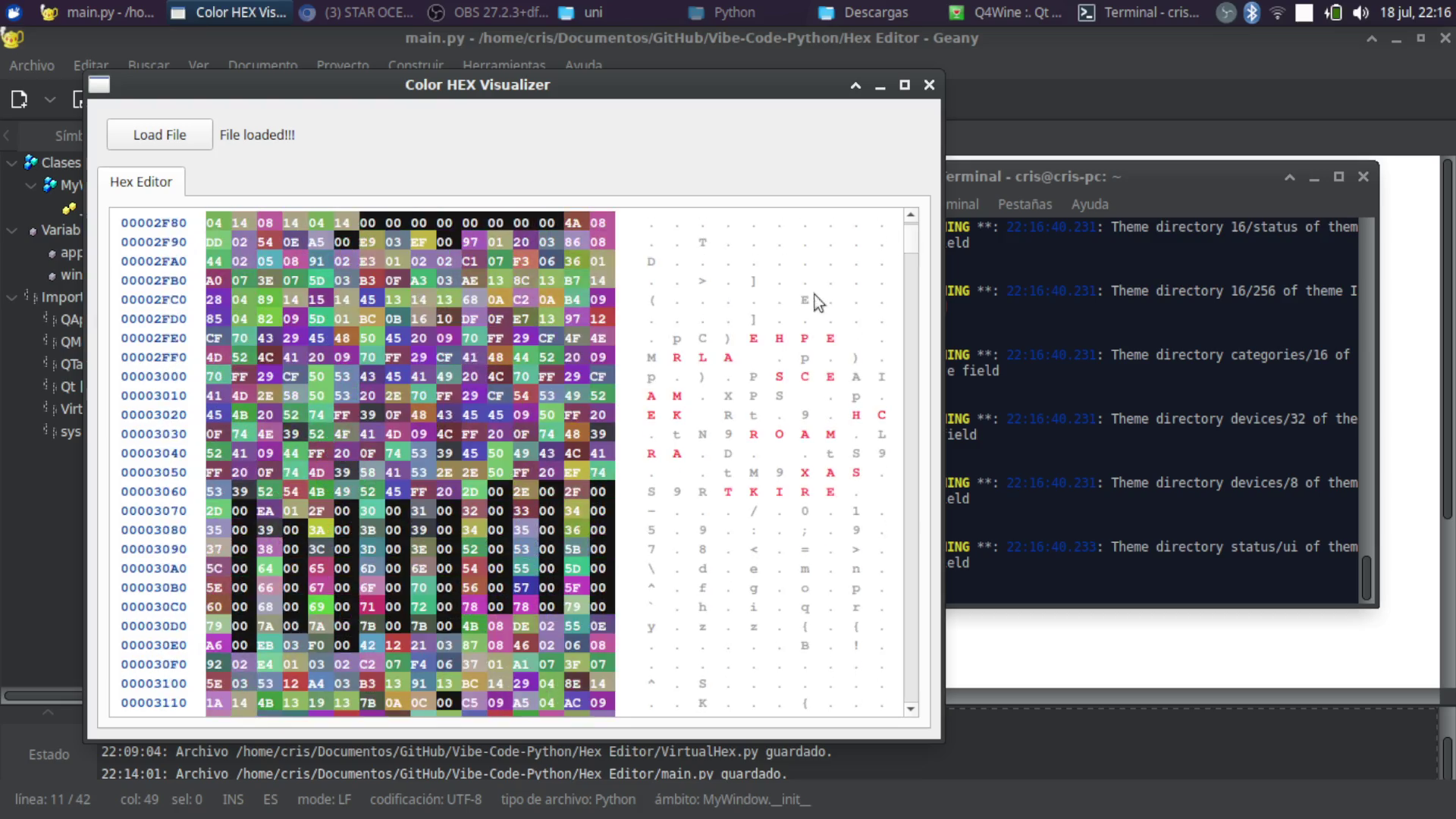Select the app variable in the symbols tree
This screenshot has height=819, width=1456.
(x=71, y=253)
